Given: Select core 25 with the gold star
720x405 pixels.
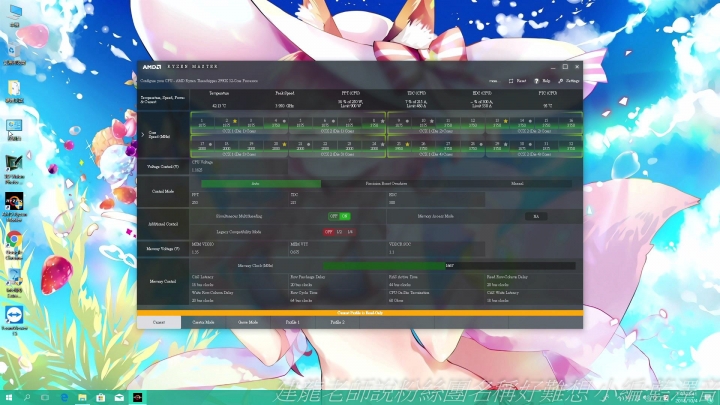Looking at the screenshot, I should 399,146.
